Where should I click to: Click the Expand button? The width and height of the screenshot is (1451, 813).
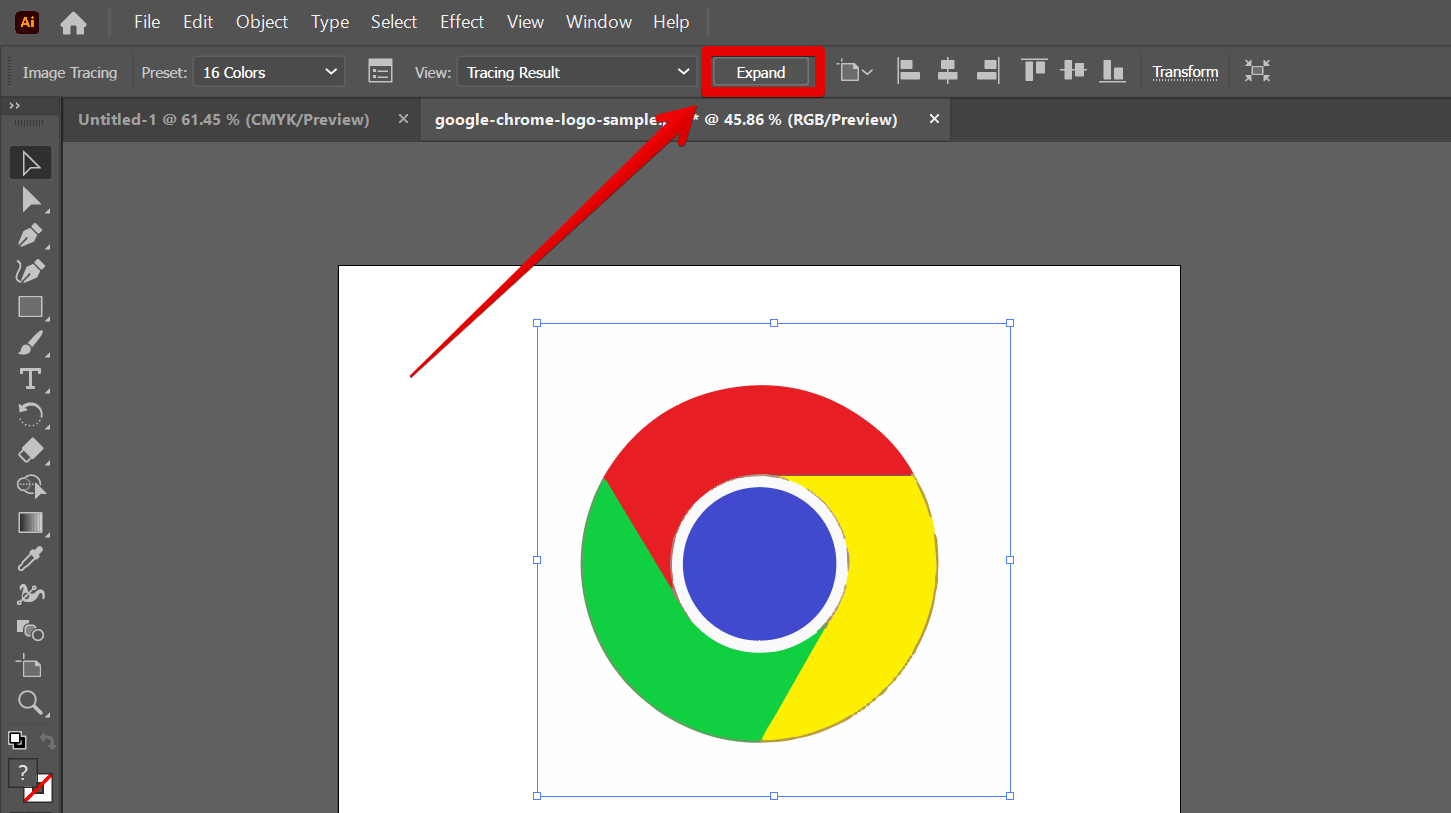tap(761, 71)
